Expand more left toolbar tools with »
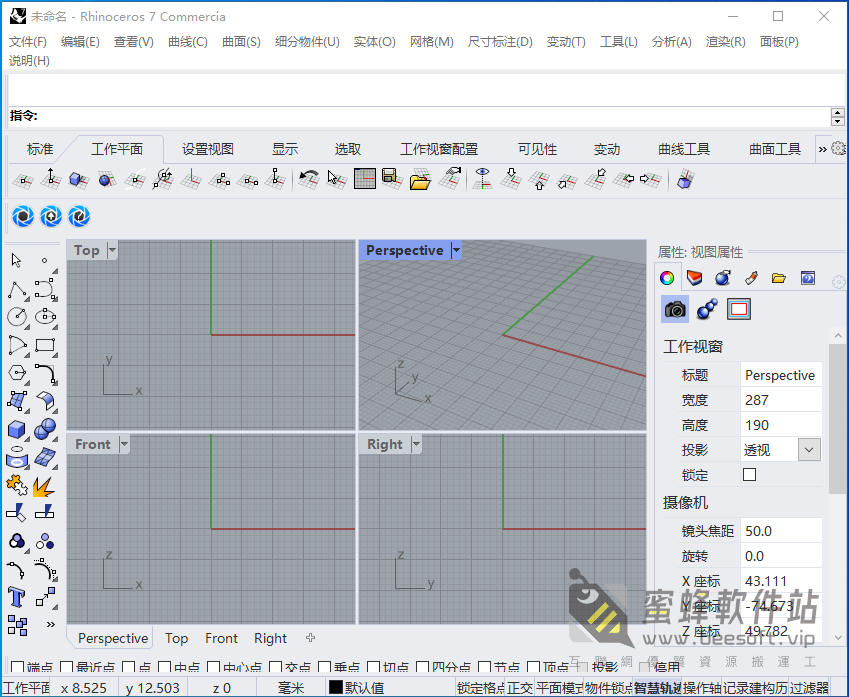Screen dimensions: 849x697 point(50,624)
